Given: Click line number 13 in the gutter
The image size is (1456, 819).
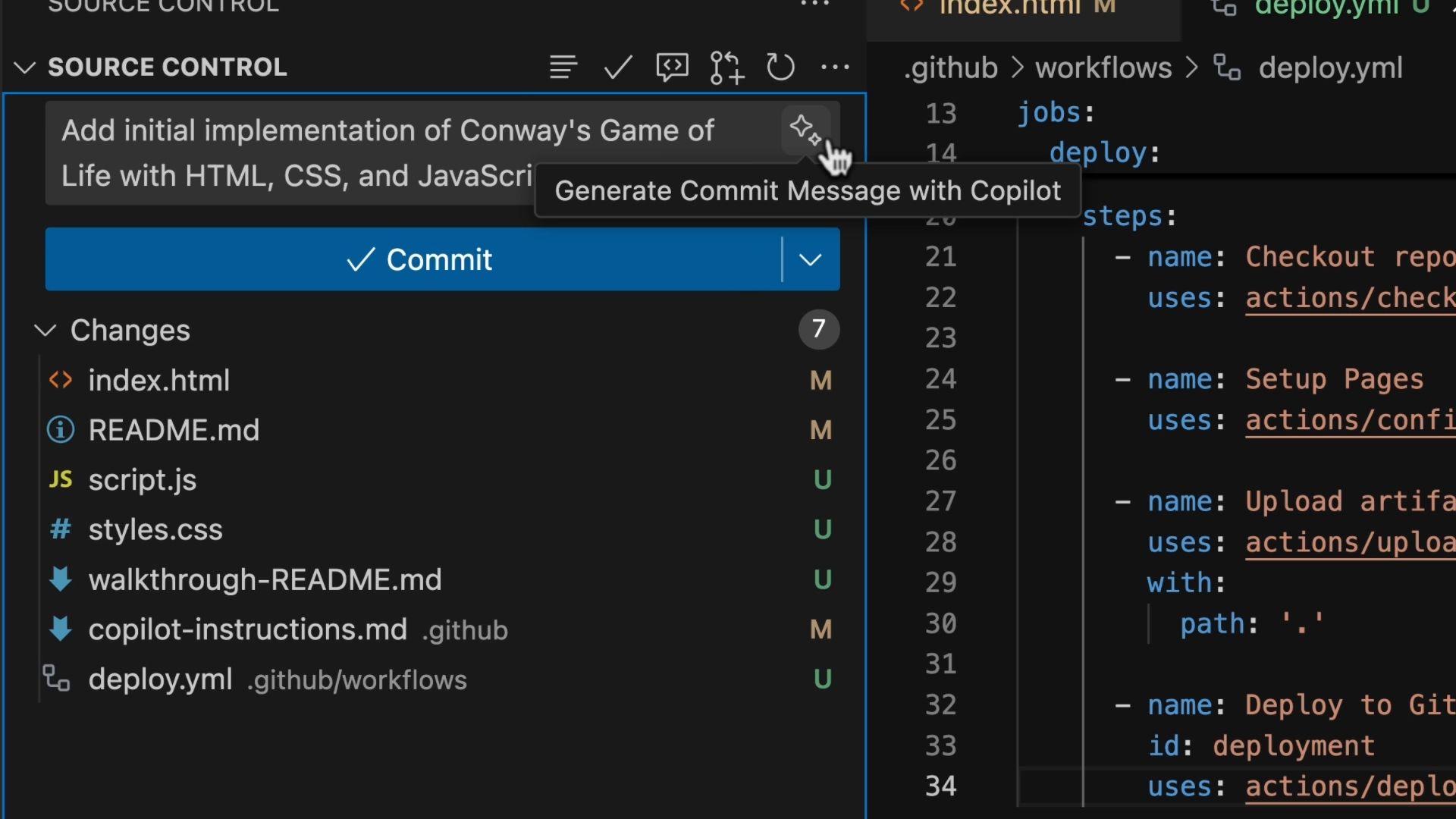Looking at the screenshot, I should [x=941, y=114].
